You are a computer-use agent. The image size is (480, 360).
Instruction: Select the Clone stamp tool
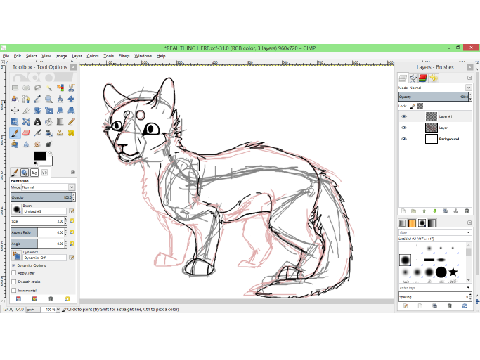pos(60,133)
